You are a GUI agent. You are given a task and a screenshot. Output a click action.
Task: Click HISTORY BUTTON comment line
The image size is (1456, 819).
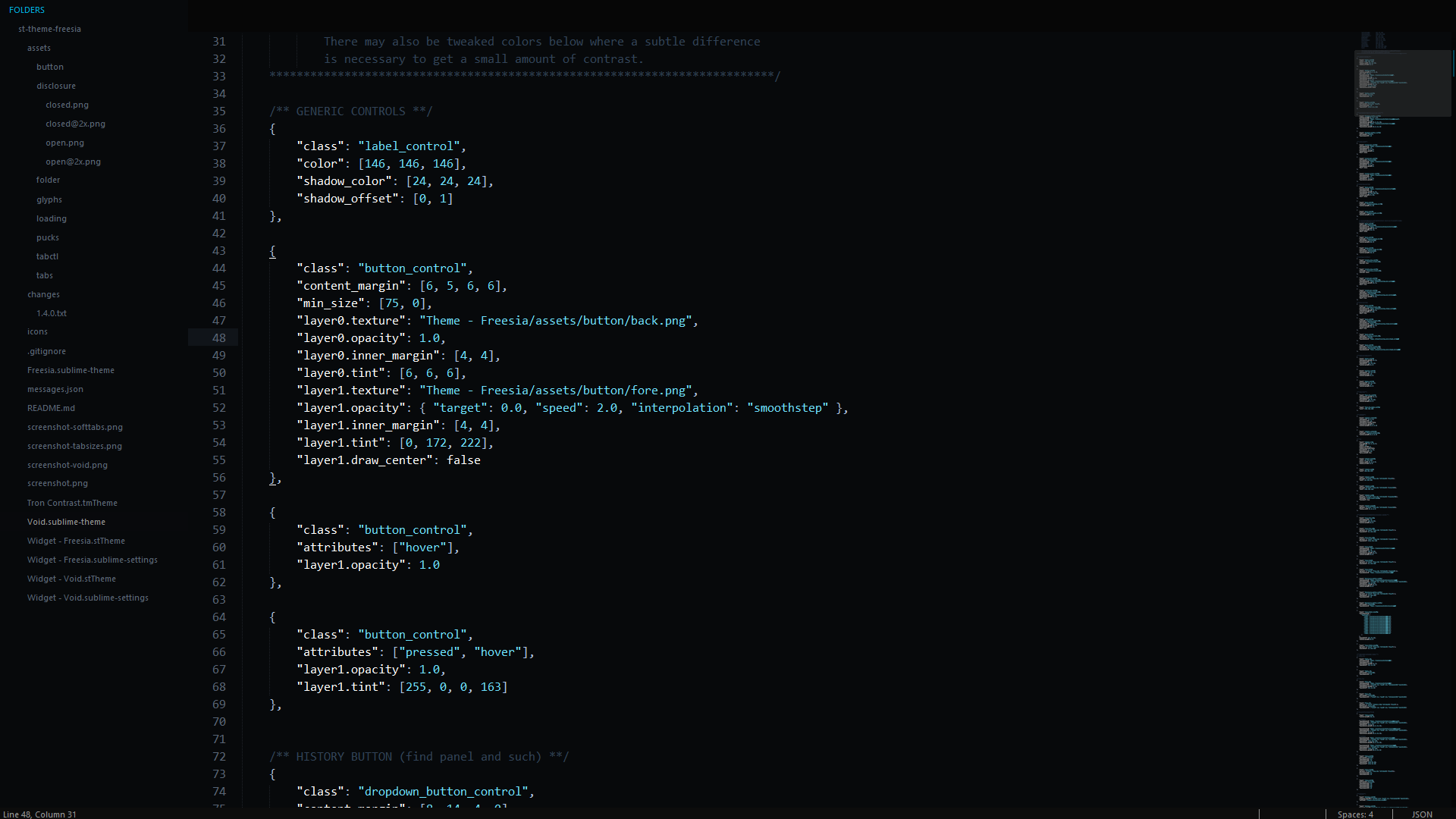419,756
